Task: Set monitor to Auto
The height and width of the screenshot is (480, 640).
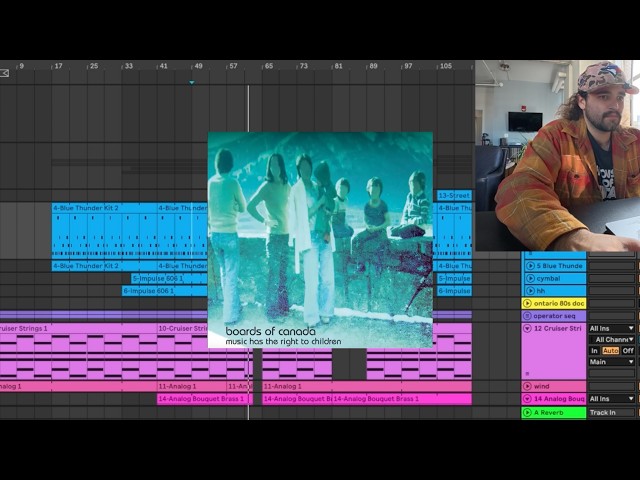Action: 610,351
